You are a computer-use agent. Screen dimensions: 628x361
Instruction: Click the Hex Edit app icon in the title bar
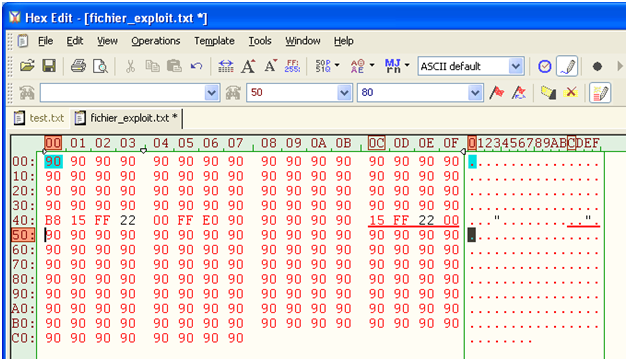(x=14, y=17)
